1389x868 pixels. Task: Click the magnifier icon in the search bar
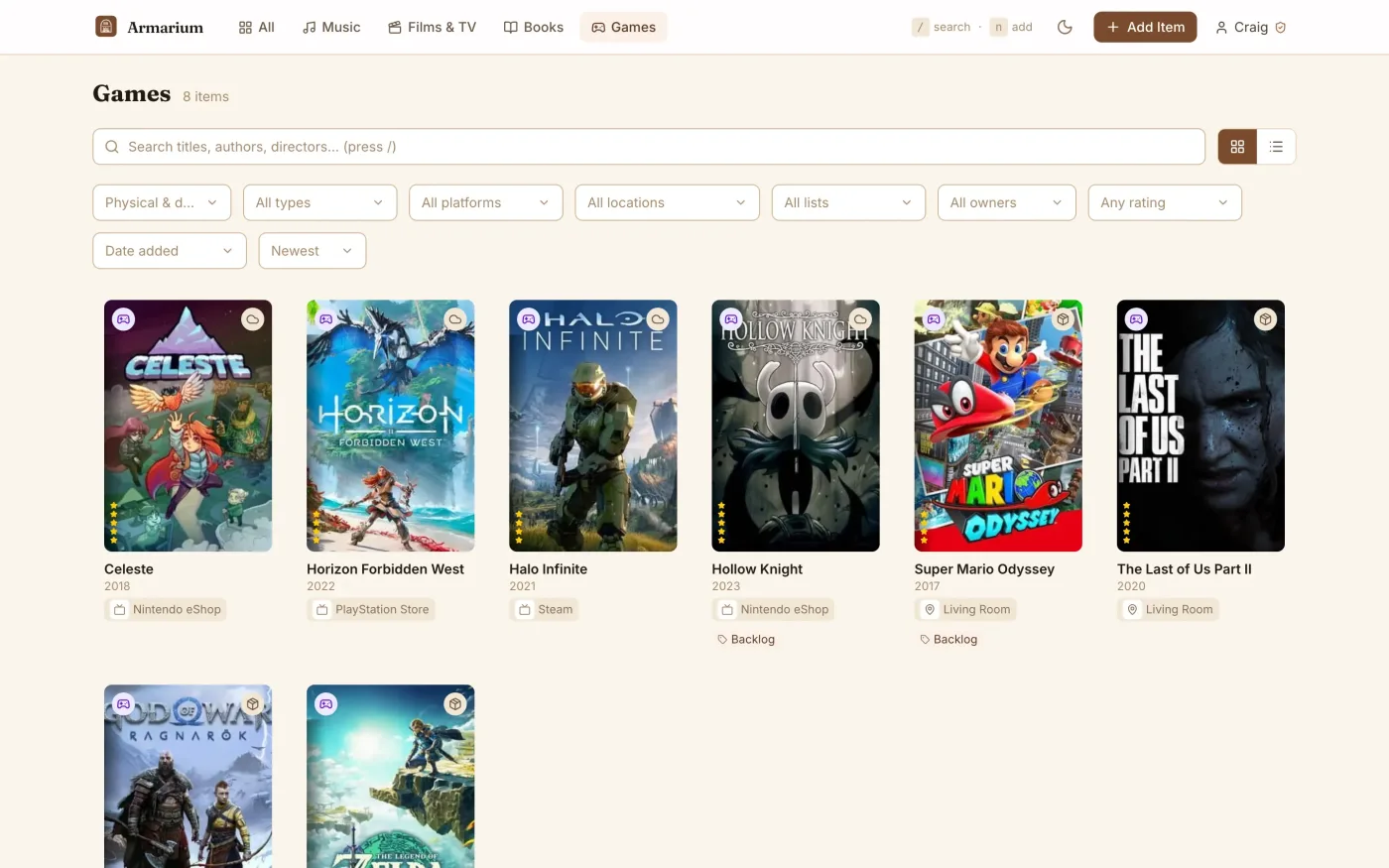[x=112, y=147]
